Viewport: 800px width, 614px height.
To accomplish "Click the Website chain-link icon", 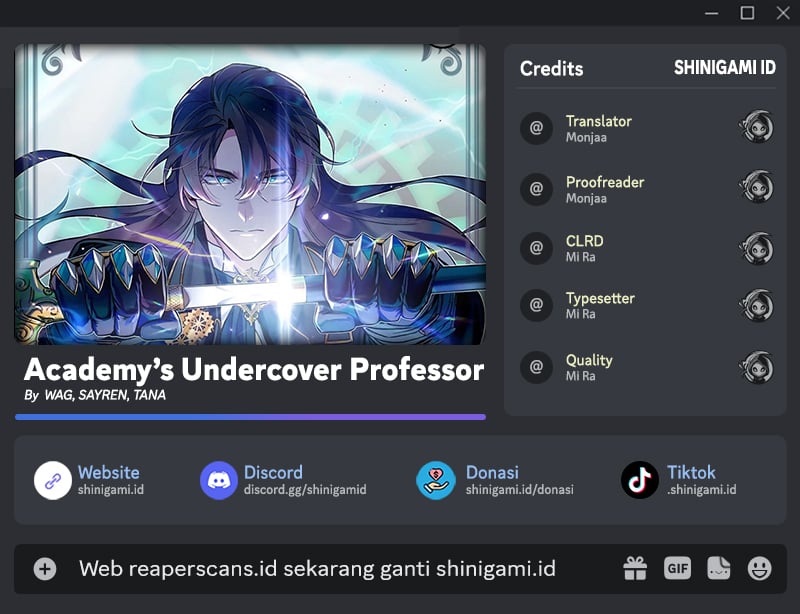I will 53,480.
